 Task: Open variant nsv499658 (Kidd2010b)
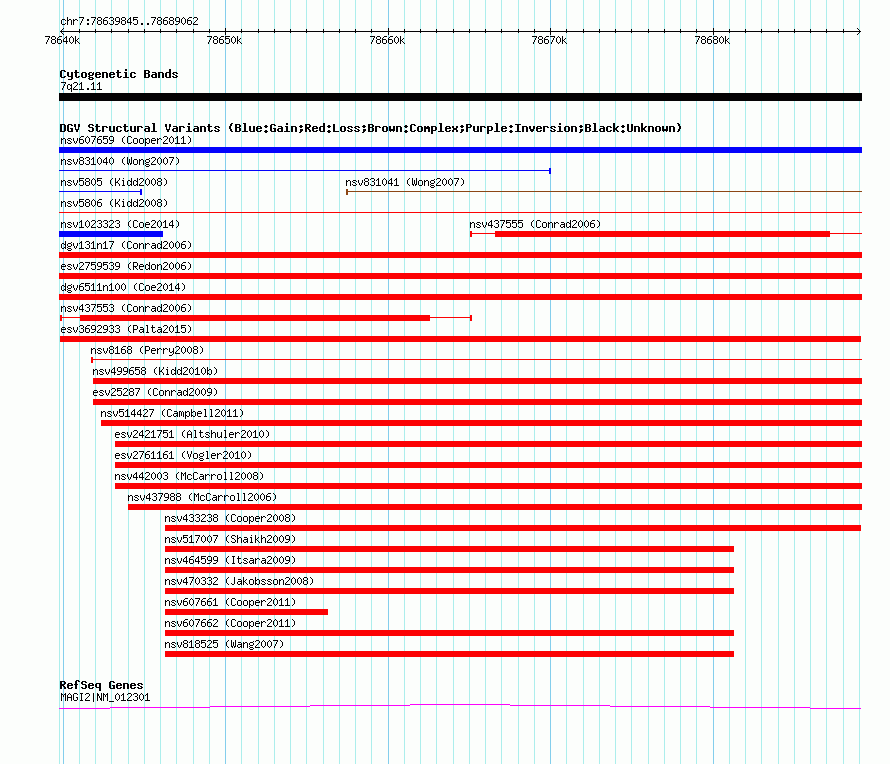[x=155, y=371]
